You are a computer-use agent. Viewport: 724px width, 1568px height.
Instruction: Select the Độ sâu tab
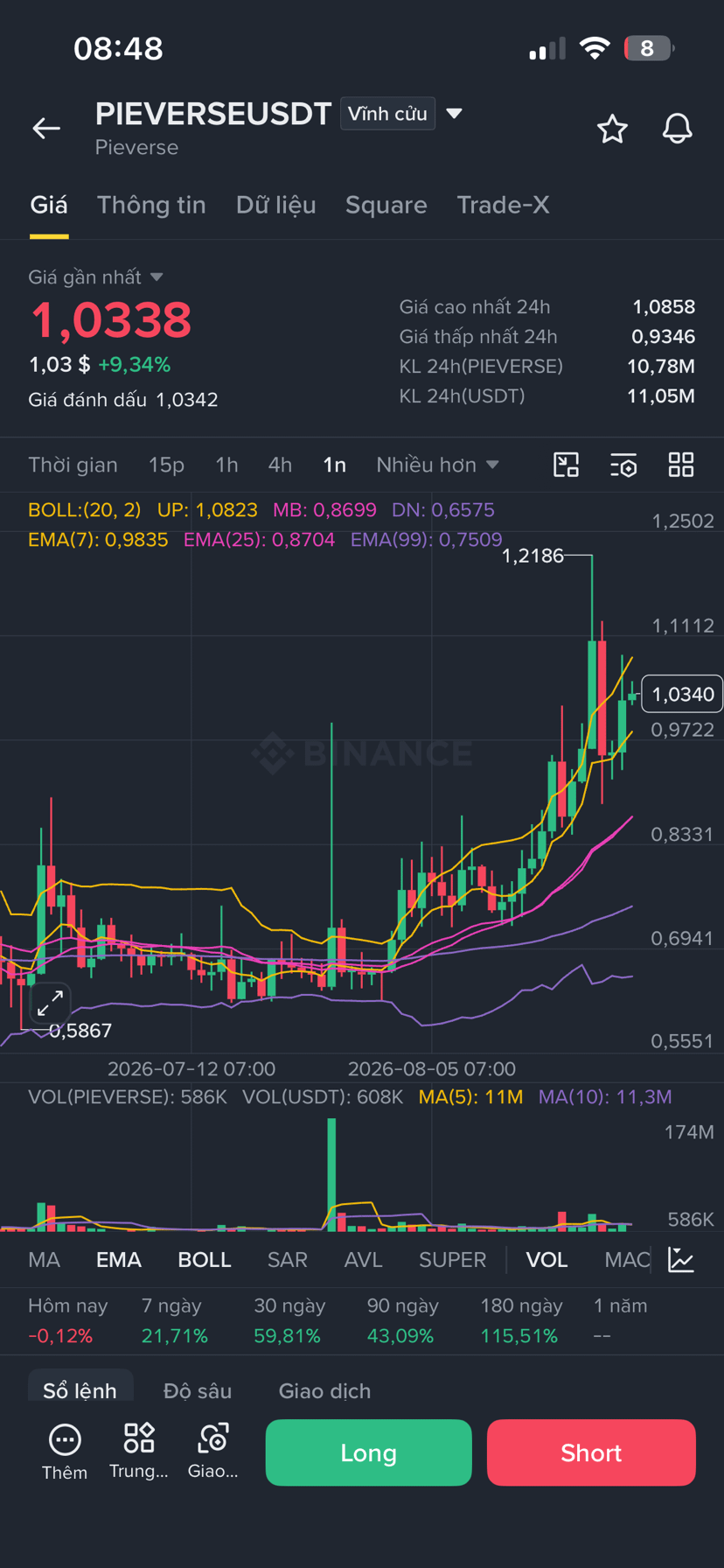[198, 1390]
